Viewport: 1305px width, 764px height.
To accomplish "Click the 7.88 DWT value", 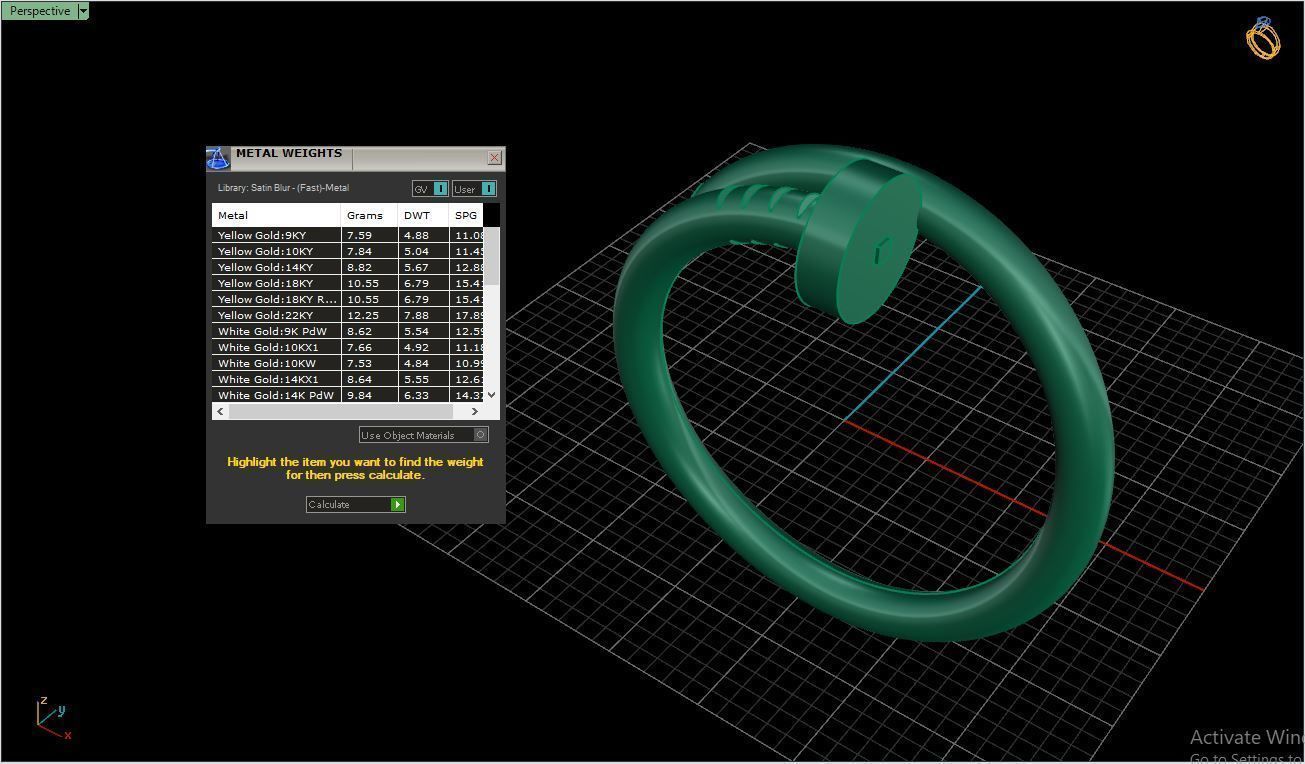I will [x=416, y=315].
